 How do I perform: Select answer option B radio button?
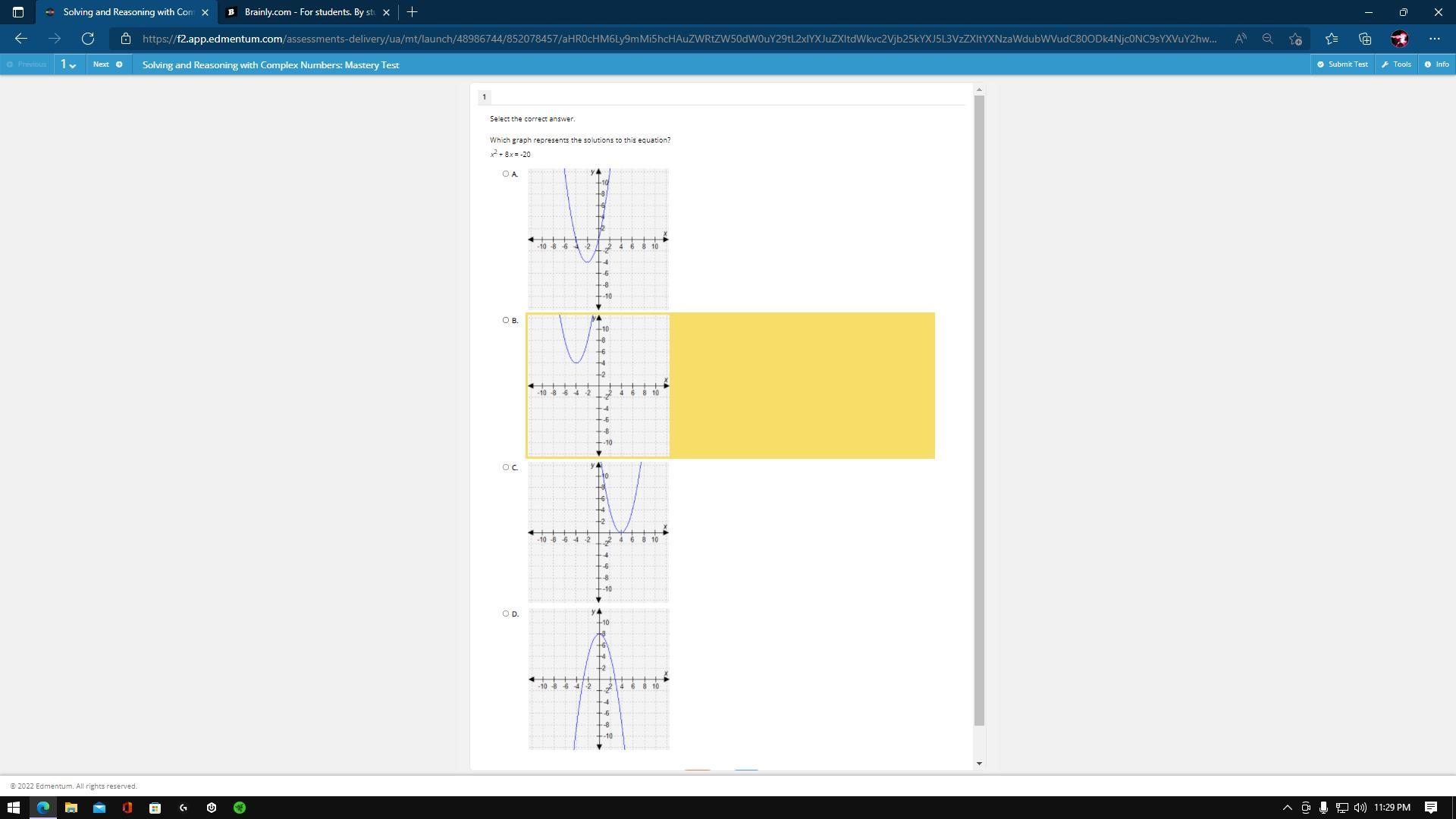[x=506, y=320]
